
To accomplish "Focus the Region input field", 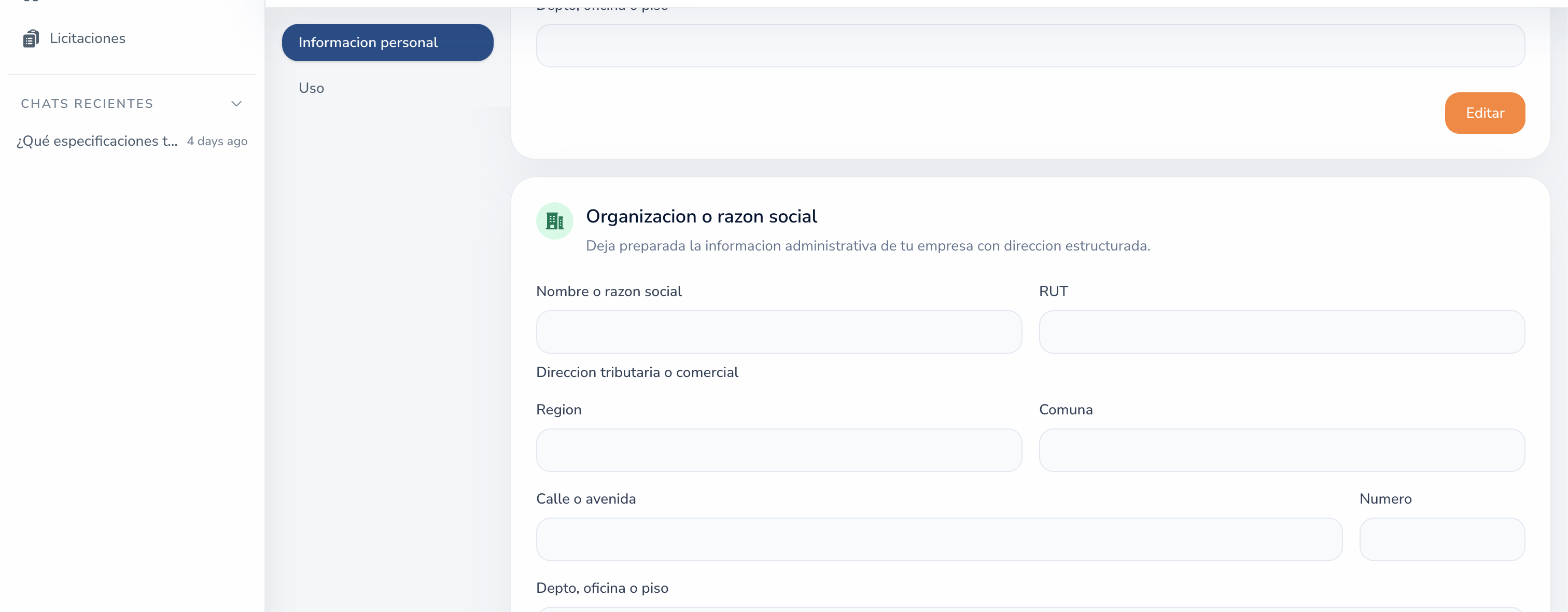I will 779,451.
